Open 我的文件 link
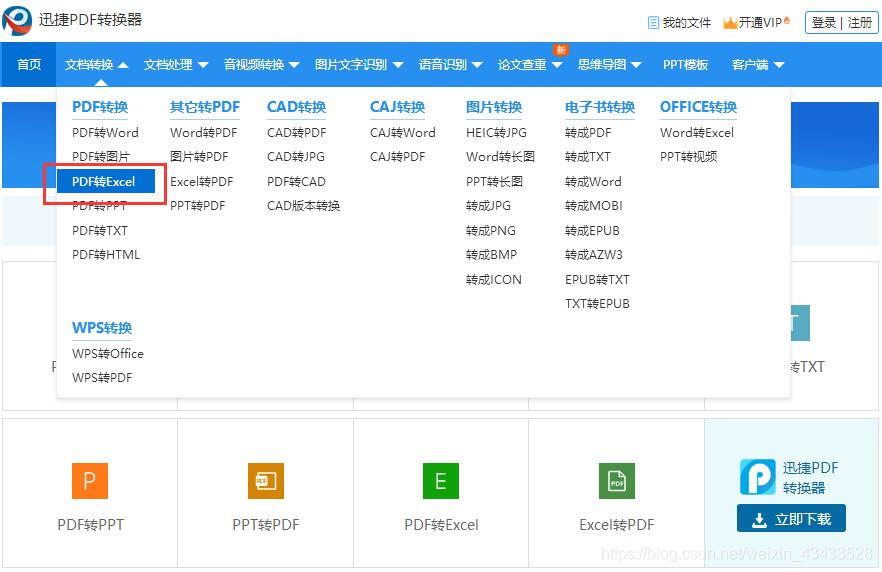 tap(686, 23)
